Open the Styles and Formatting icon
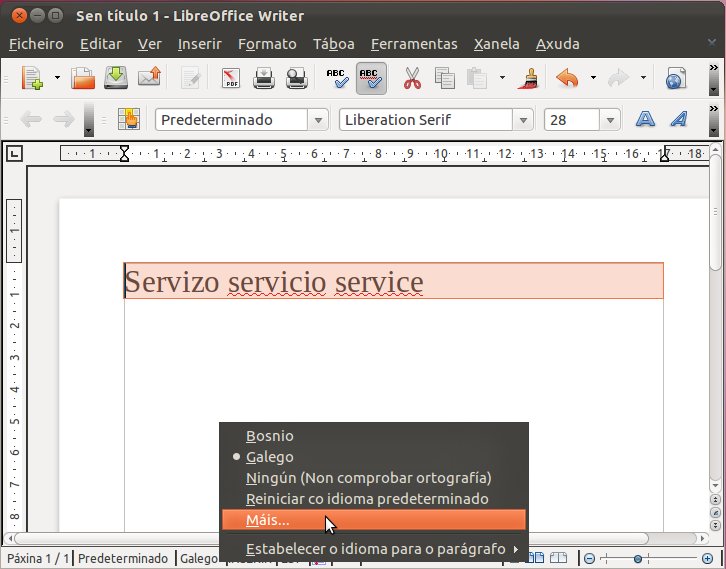 coord(129,119)
